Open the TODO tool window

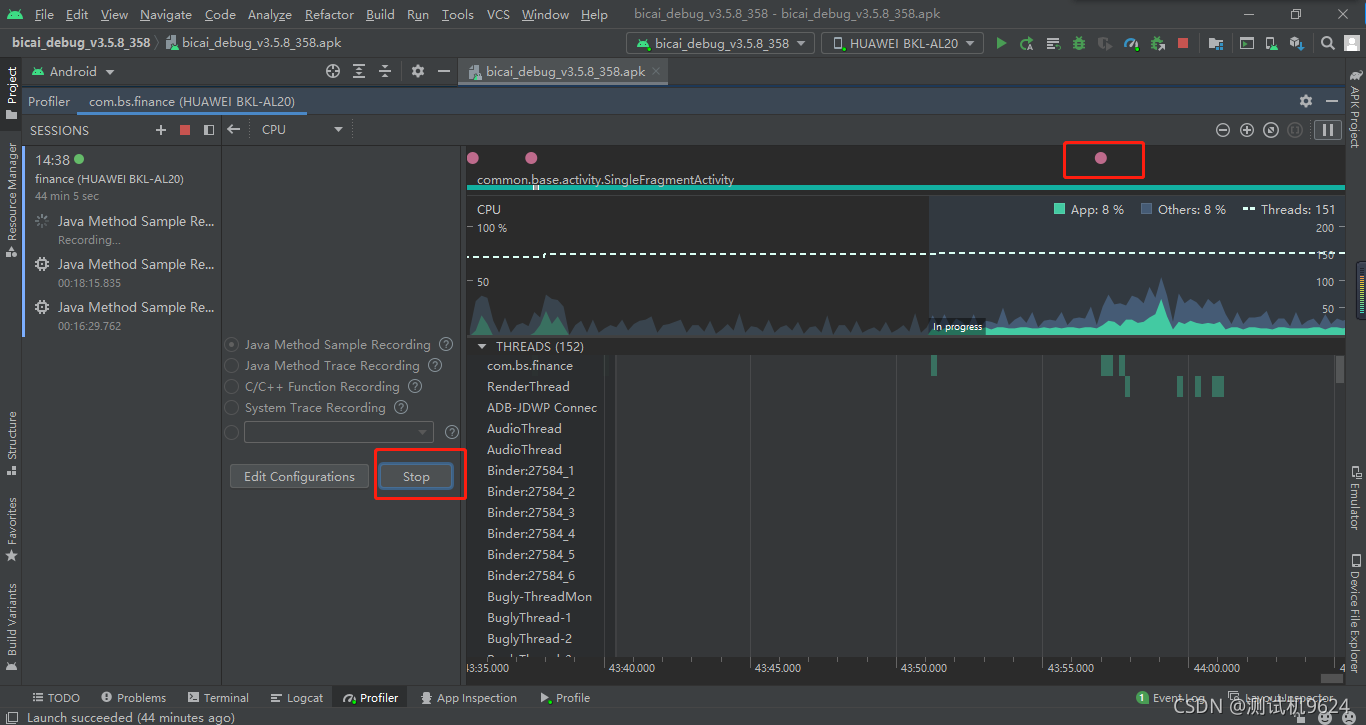(x=55, y=698)
